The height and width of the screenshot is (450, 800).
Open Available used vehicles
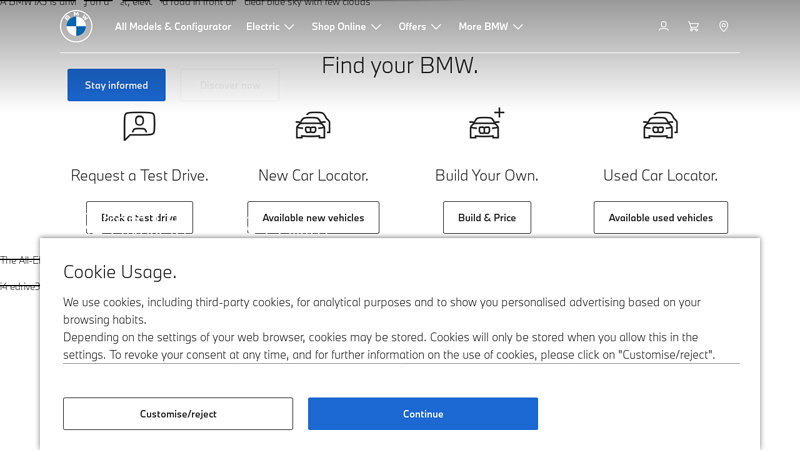tap(661, 218)
